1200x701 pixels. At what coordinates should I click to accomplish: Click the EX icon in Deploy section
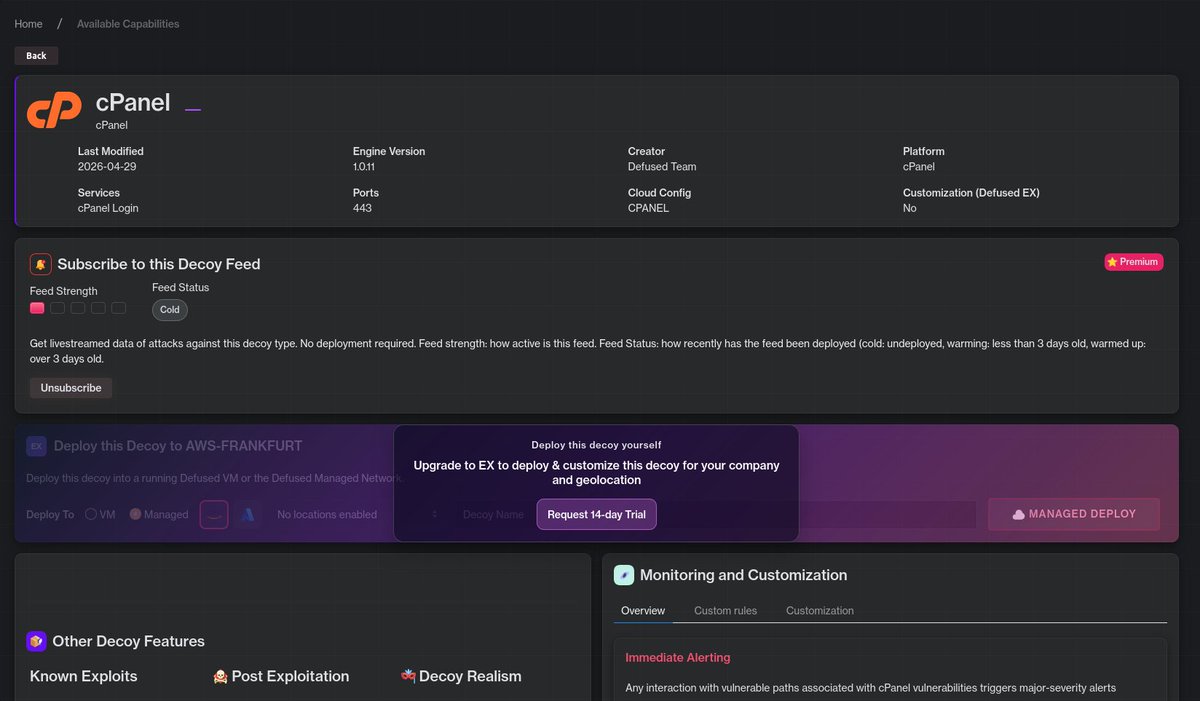[x=36, y=446]
